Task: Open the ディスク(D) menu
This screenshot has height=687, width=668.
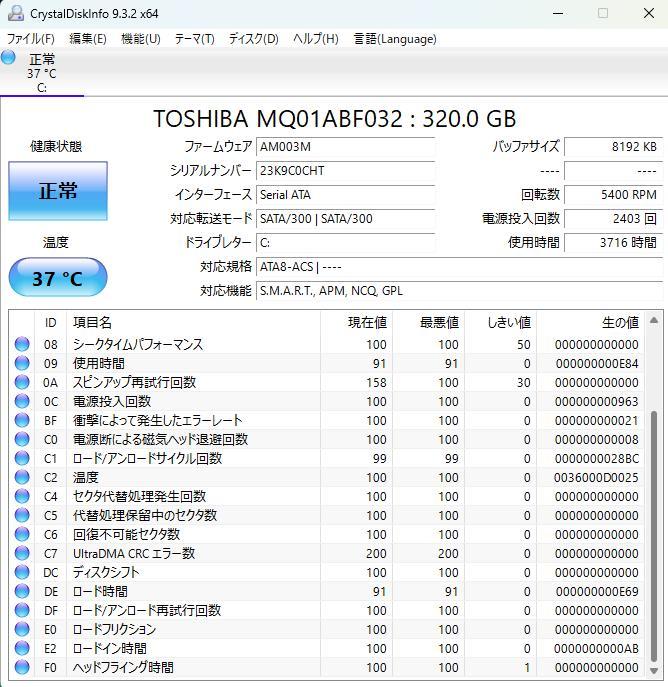Action: tap(253, 39)
